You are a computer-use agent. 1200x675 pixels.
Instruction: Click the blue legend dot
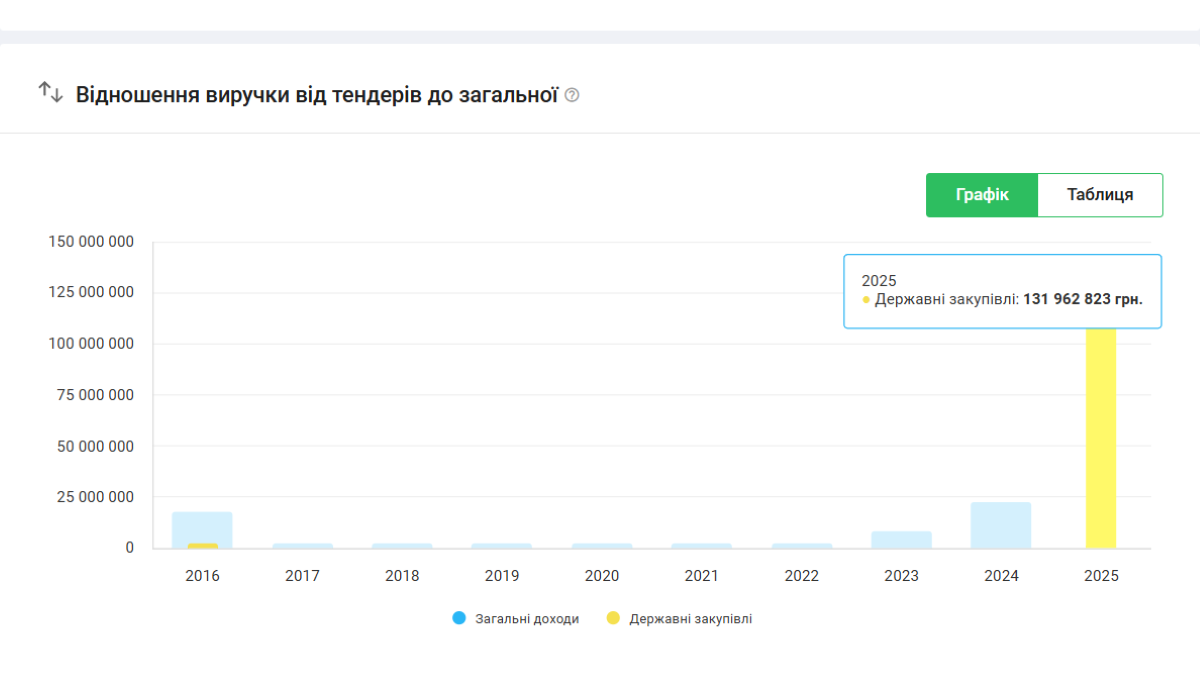tap(459, 619)
